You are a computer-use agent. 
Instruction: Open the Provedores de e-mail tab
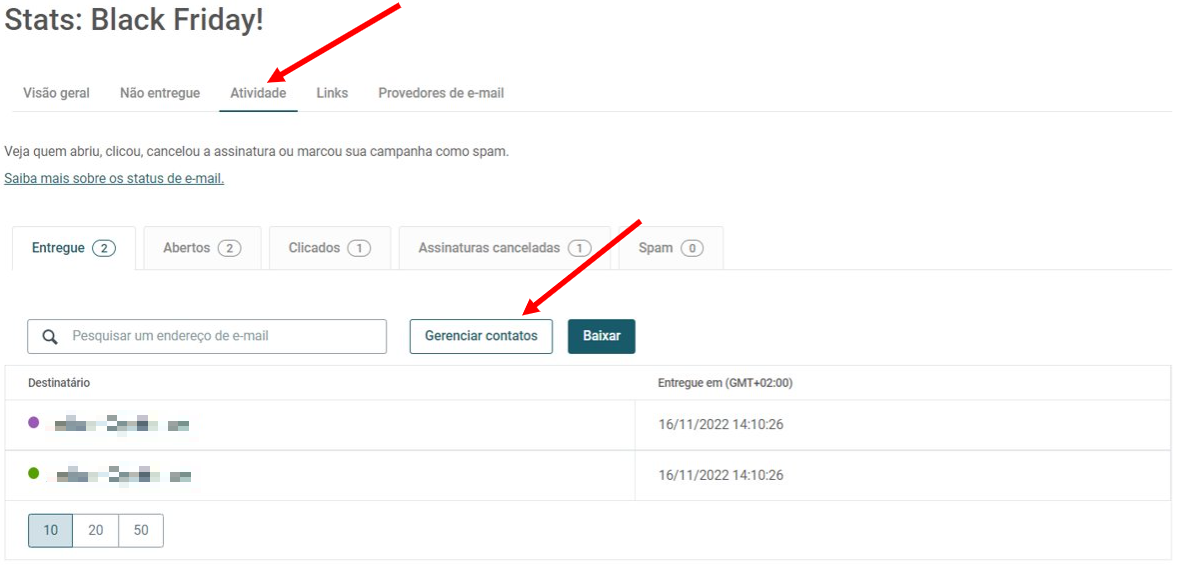(441, 93)
